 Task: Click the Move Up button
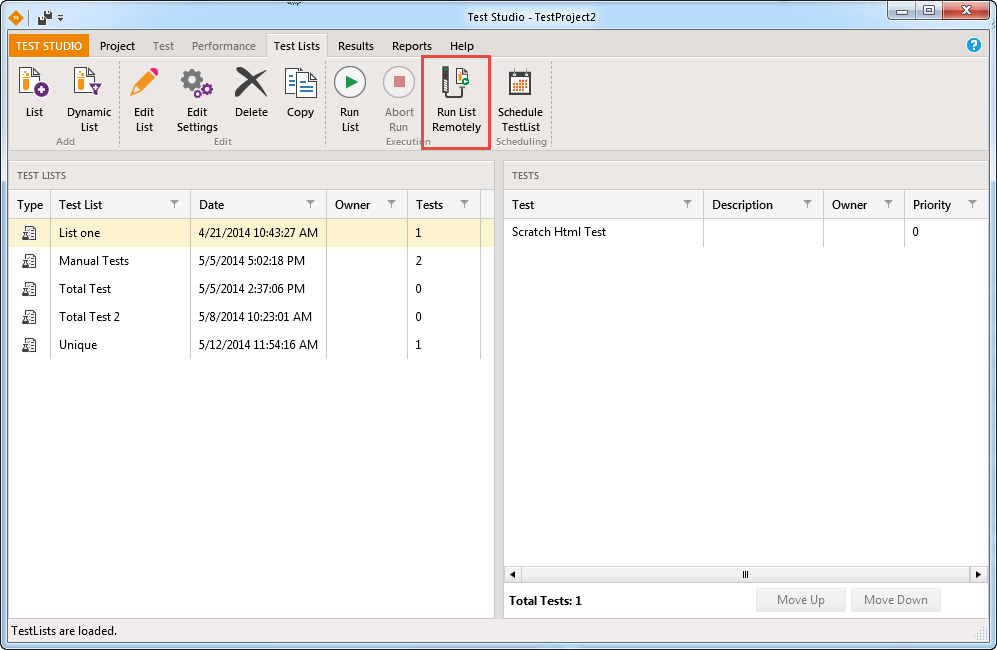click(x=801, y=600)
